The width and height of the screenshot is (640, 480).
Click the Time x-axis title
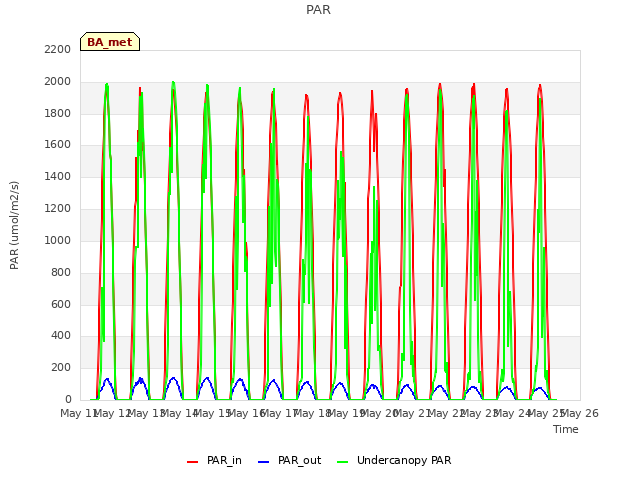pos(566,429)
